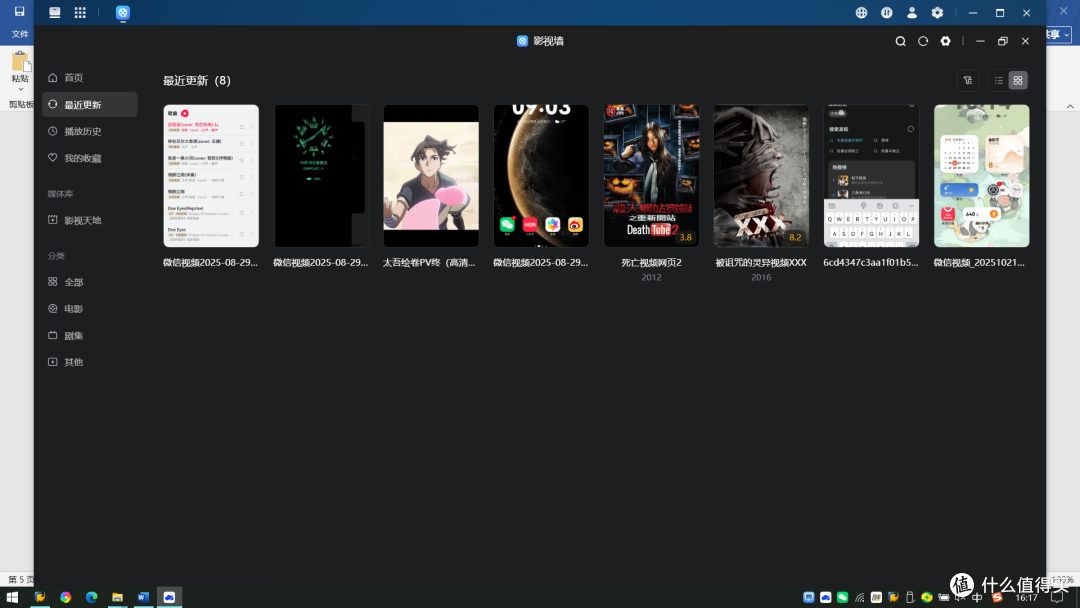Open the 文件 tab in Word
The height and width of the screenshot is (608, 1080).
pyautogui.click(x=20, y=34)
